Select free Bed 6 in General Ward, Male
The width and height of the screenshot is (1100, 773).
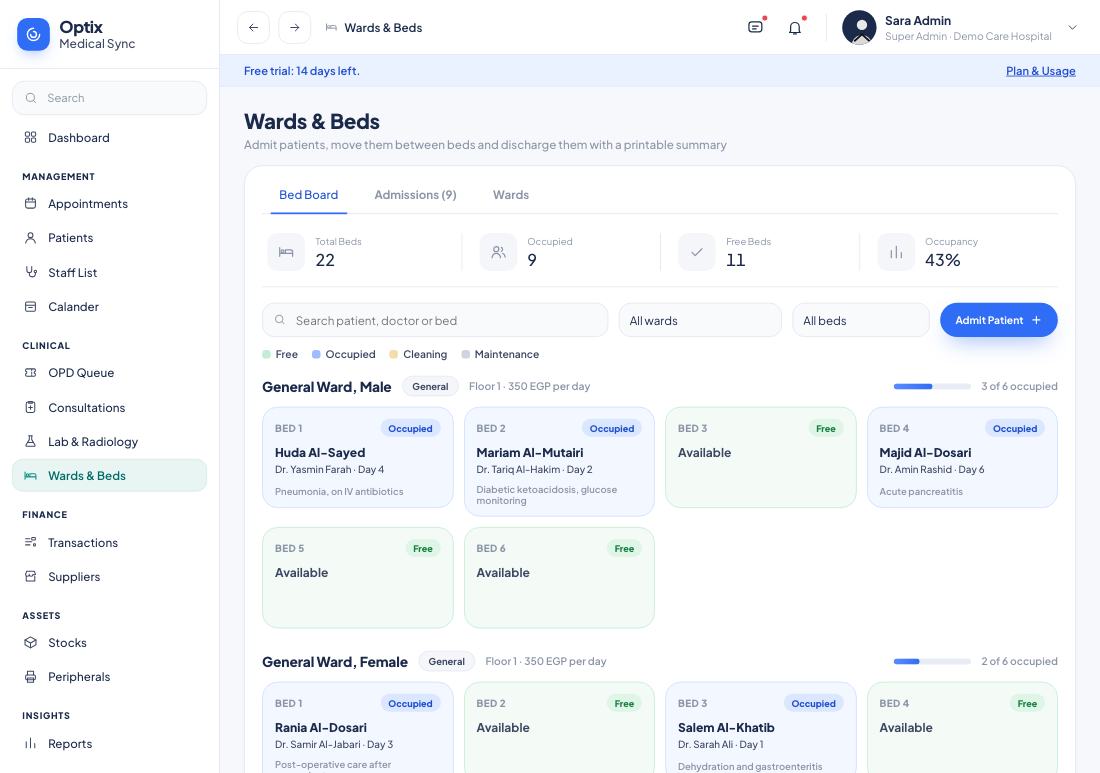point(559,577)
